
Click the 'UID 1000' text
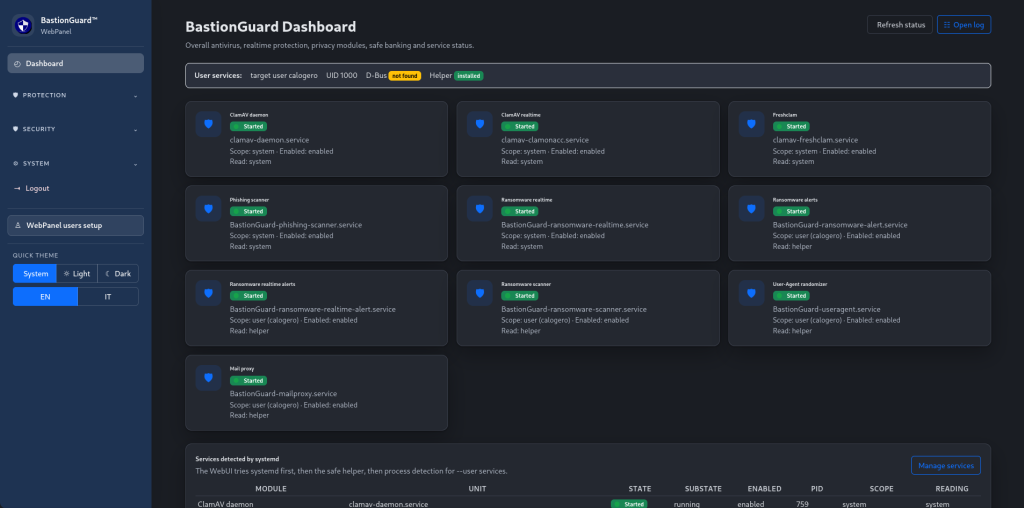coord(342,76)
